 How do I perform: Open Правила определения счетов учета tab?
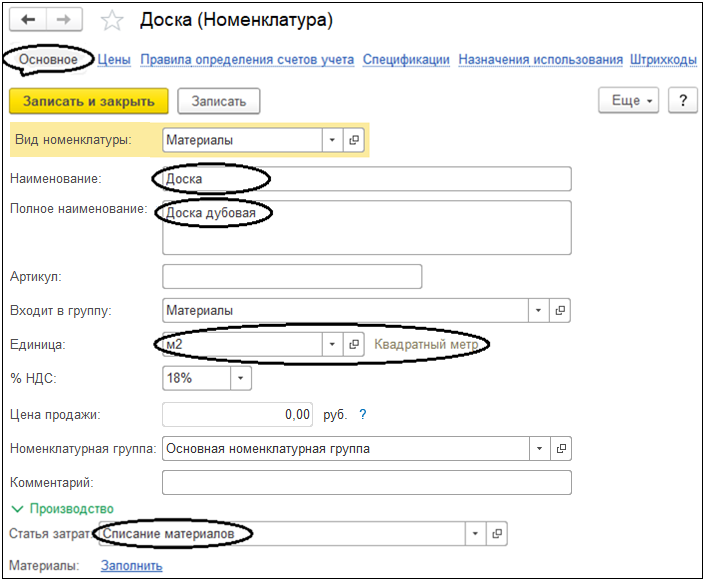pyautogui.click(x=247, y=60)
